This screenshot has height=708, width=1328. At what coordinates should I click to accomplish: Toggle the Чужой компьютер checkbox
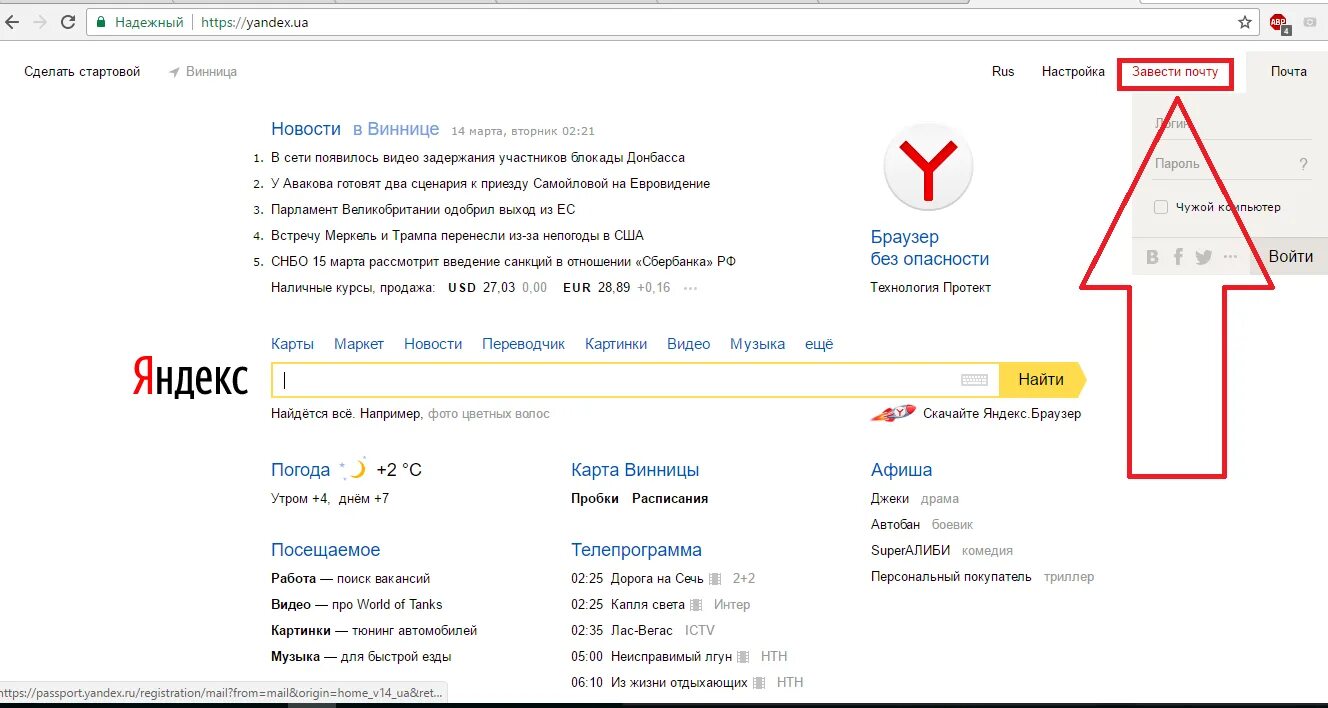(x=1161, y=207)
